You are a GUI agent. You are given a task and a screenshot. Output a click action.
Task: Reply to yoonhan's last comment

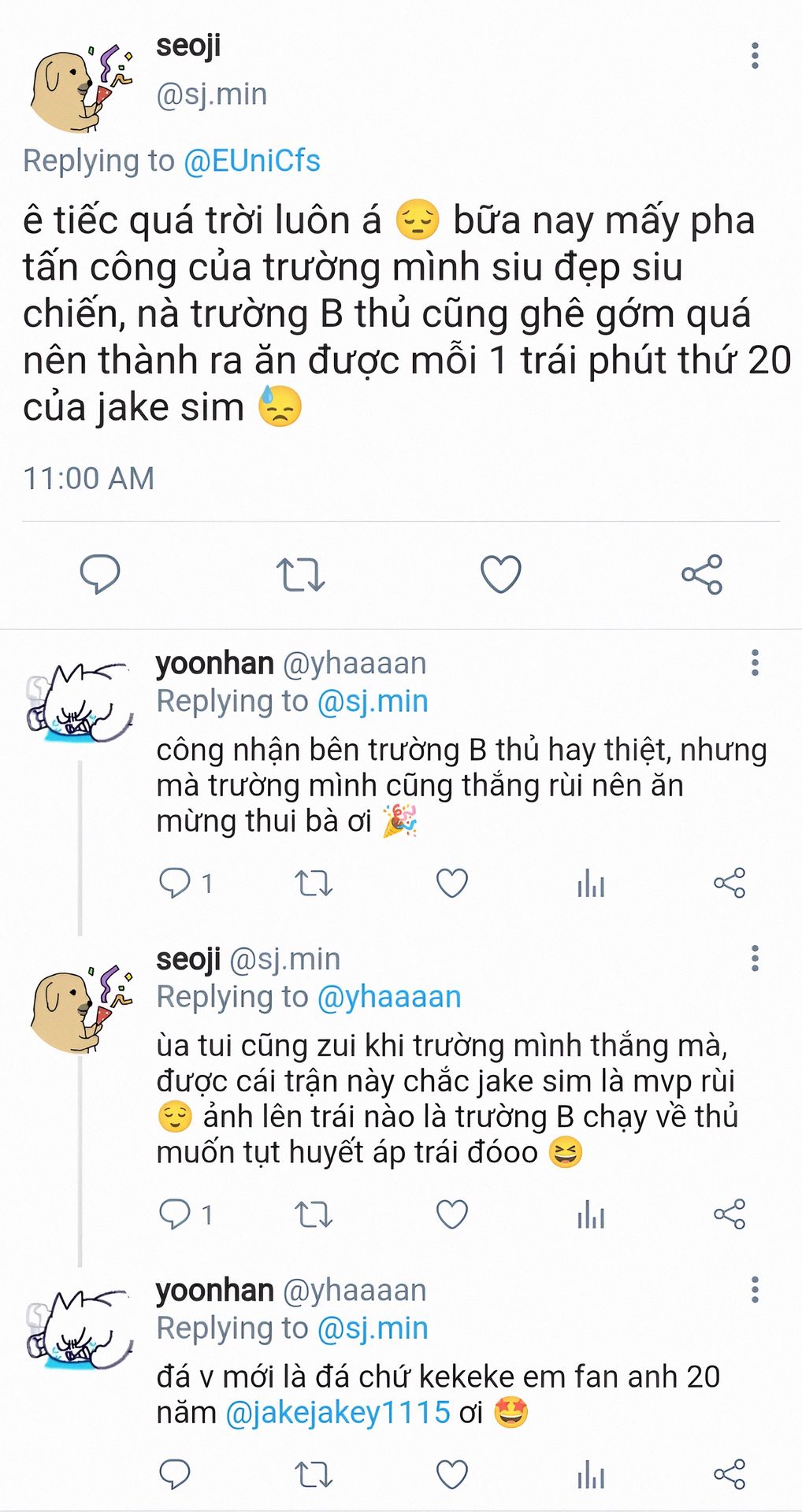click(175, 1474)
